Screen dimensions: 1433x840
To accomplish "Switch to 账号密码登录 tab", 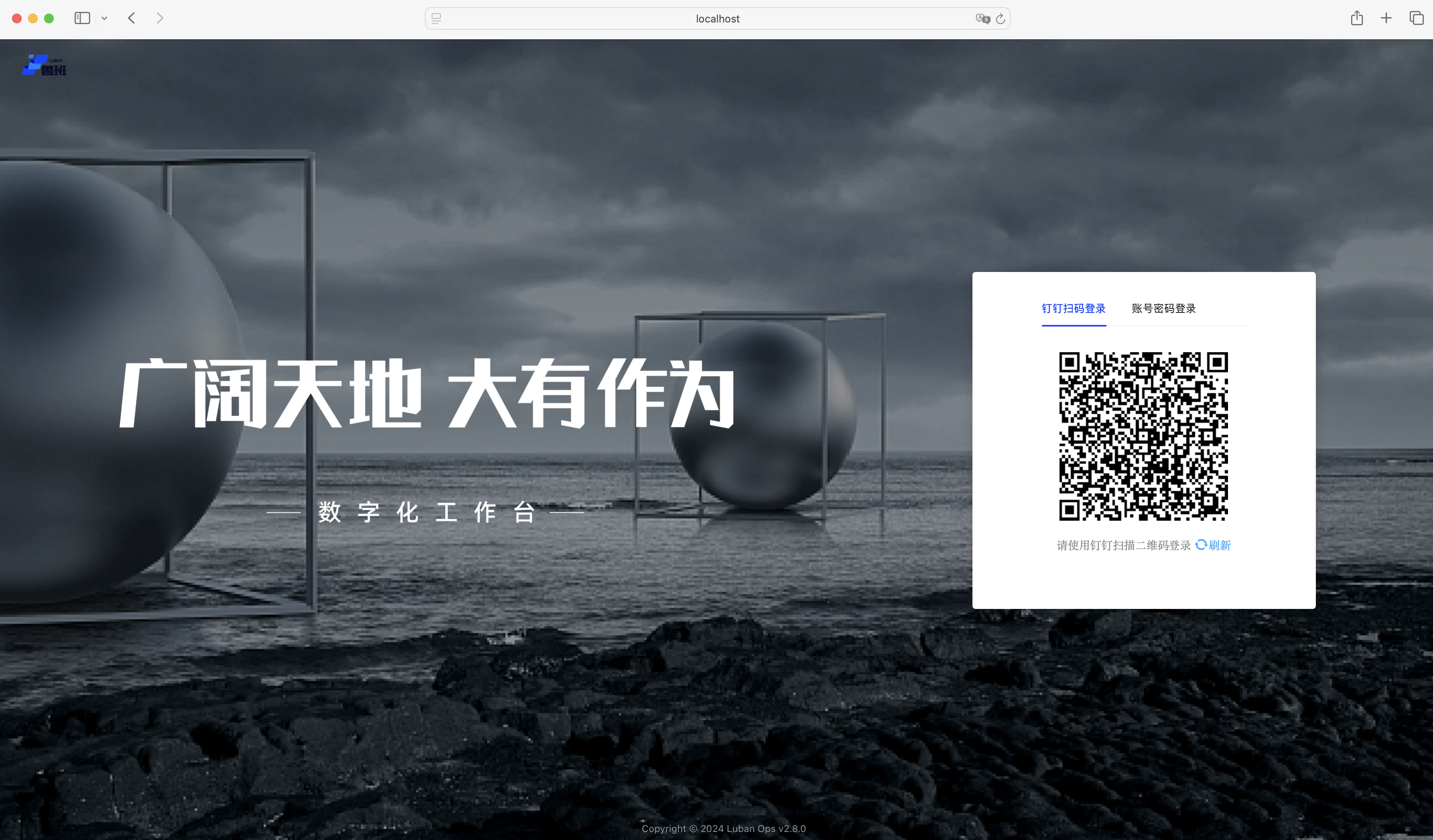I will point(1163,308).
